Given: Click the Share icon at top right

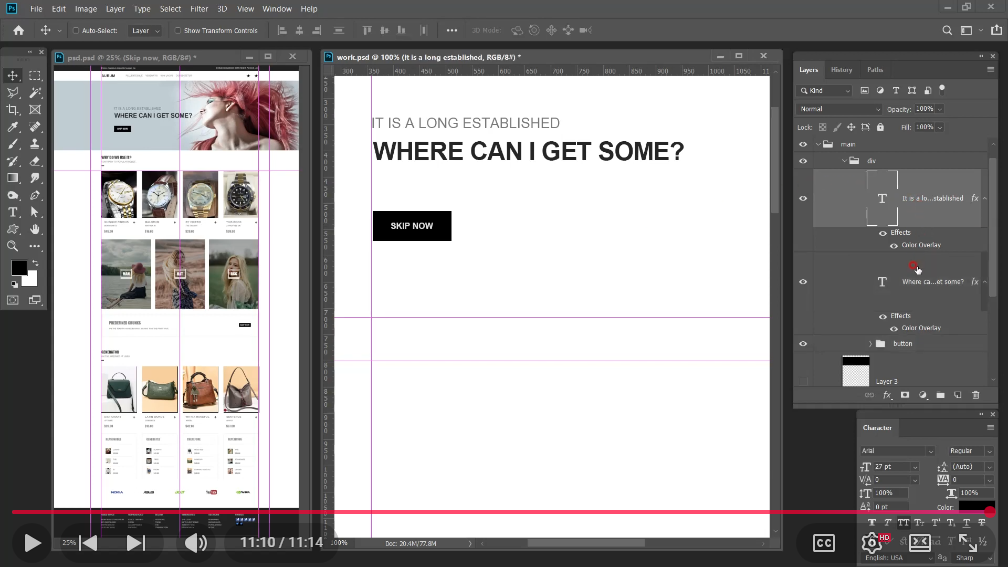Looking at the screenshot, I should (996, 30).
